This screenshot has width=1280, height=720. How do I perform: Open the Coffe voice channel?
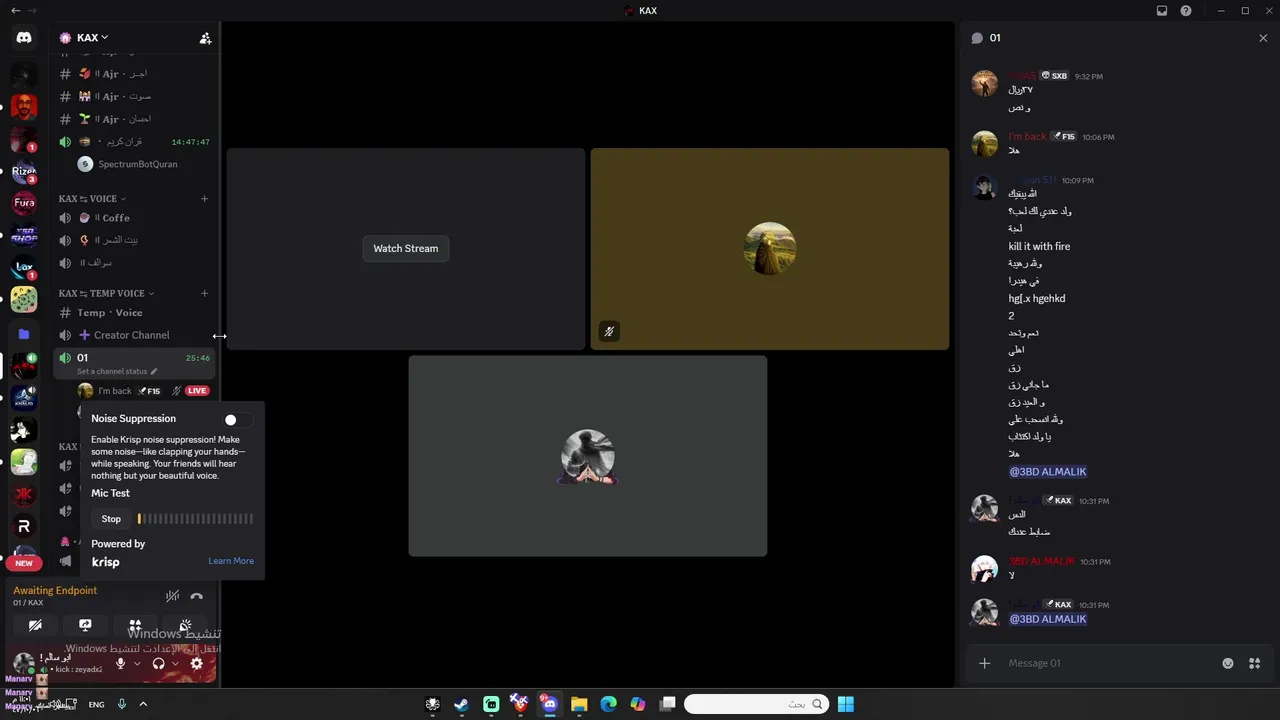coord(134,218)
